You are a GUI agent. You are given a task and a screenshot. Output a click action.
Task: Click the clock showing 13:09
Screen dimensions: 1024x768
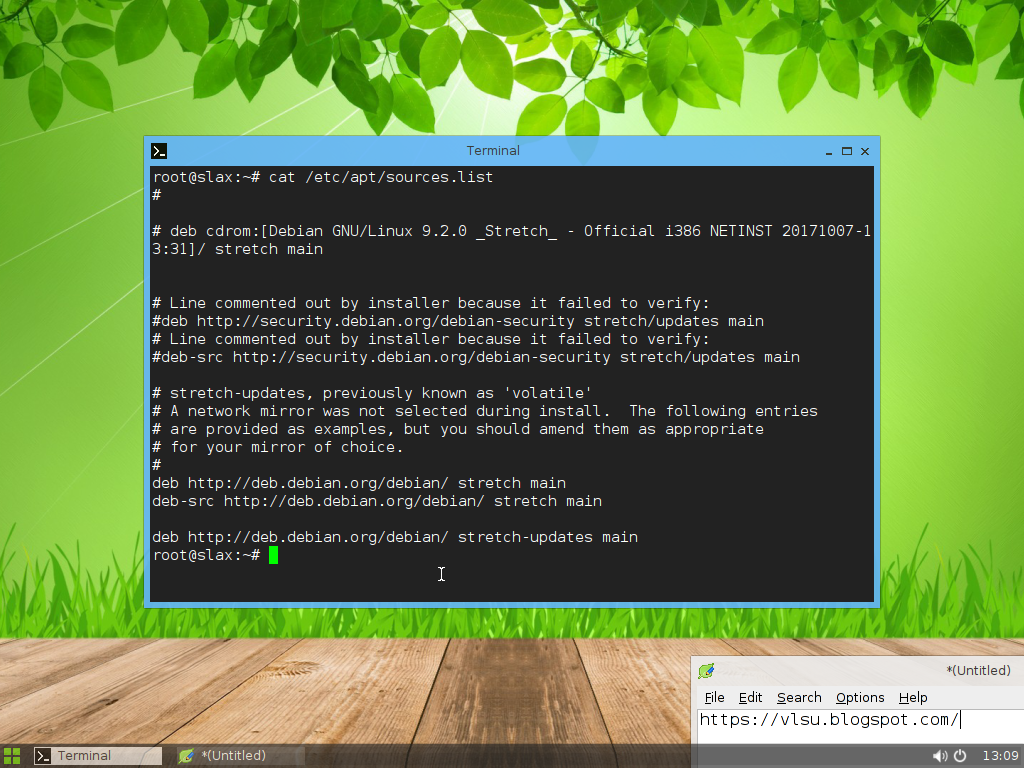[x=1000, y=756]
